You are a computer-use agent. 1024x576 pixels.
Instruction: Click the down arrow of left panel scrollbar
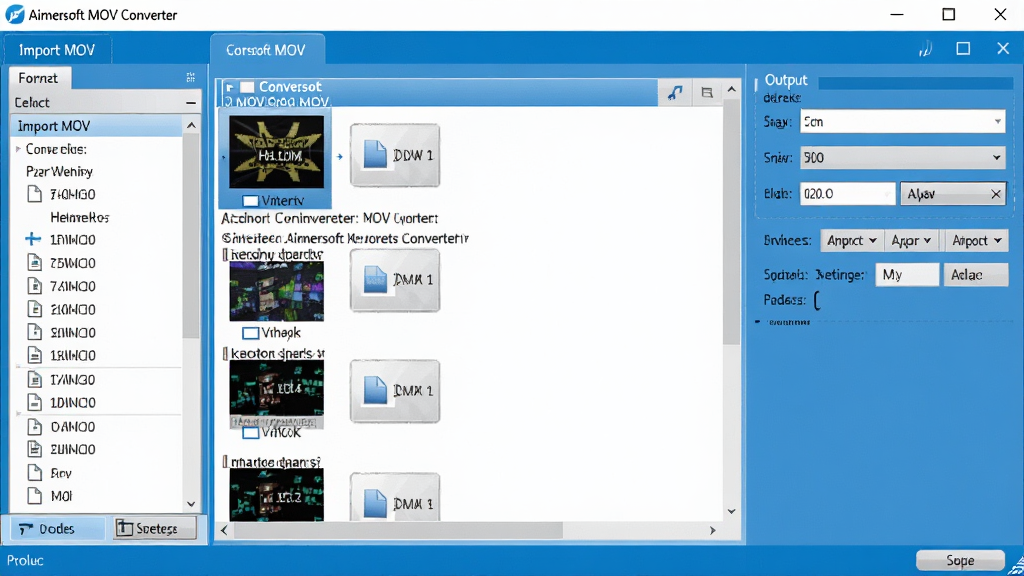tap(191, 504)
